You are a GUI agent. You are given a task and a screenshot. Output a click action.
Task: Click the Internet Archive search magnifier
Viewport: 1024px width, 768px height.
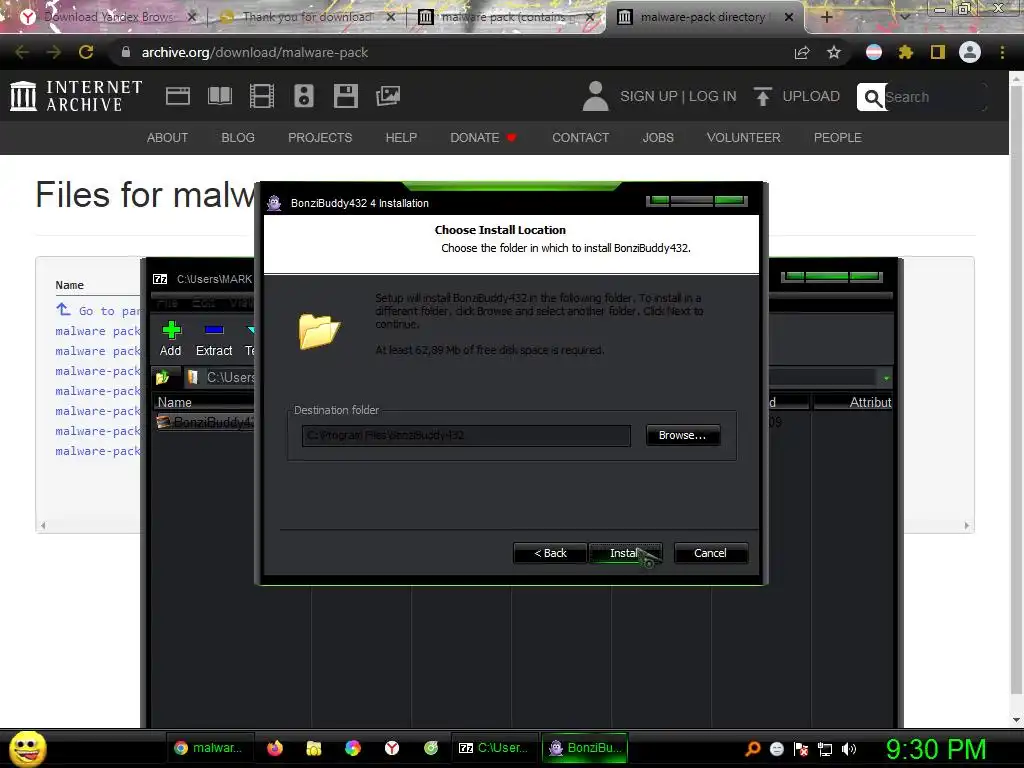872,97
